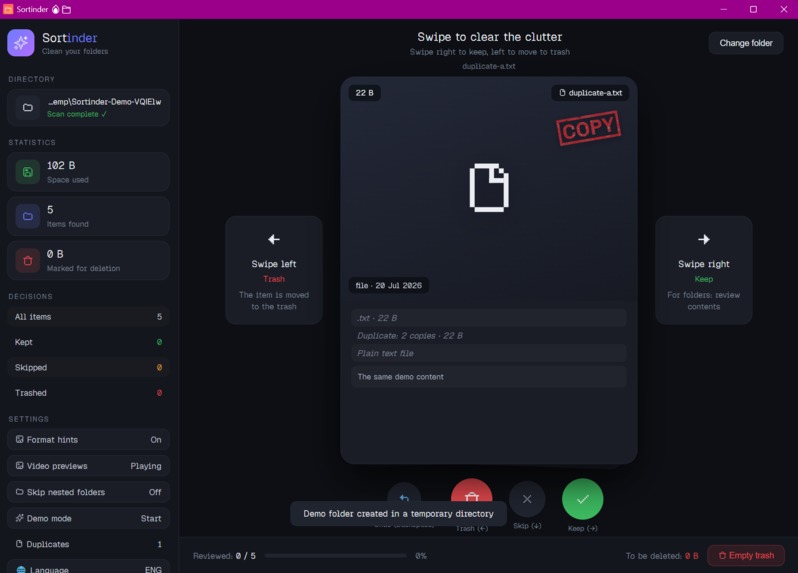Click the scanned directory path box
Image resolution: width=798 pixels, height=573 pixels.
coord(89,107)
